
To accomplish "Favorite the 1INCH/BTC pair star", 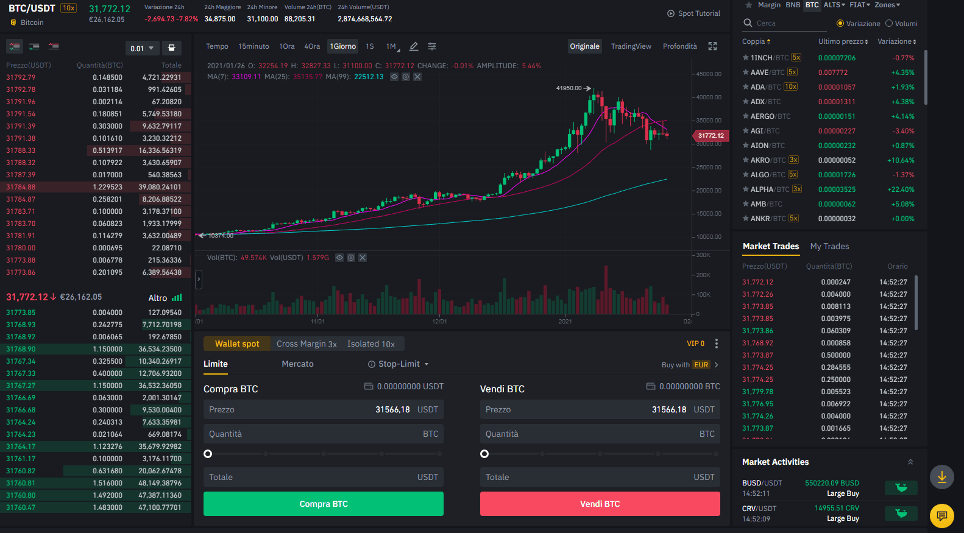I will point(746,58).
